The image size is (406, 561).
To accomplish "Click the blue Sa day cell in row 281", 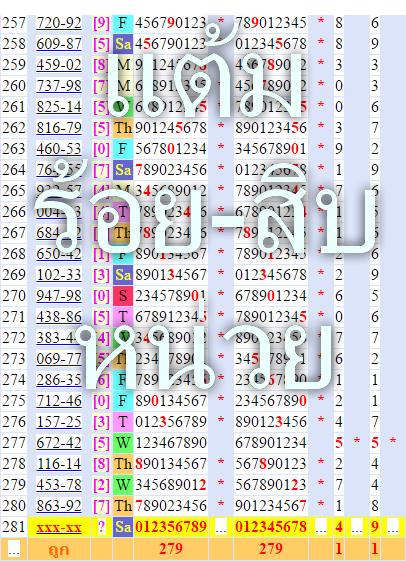I will coord(123,527).
